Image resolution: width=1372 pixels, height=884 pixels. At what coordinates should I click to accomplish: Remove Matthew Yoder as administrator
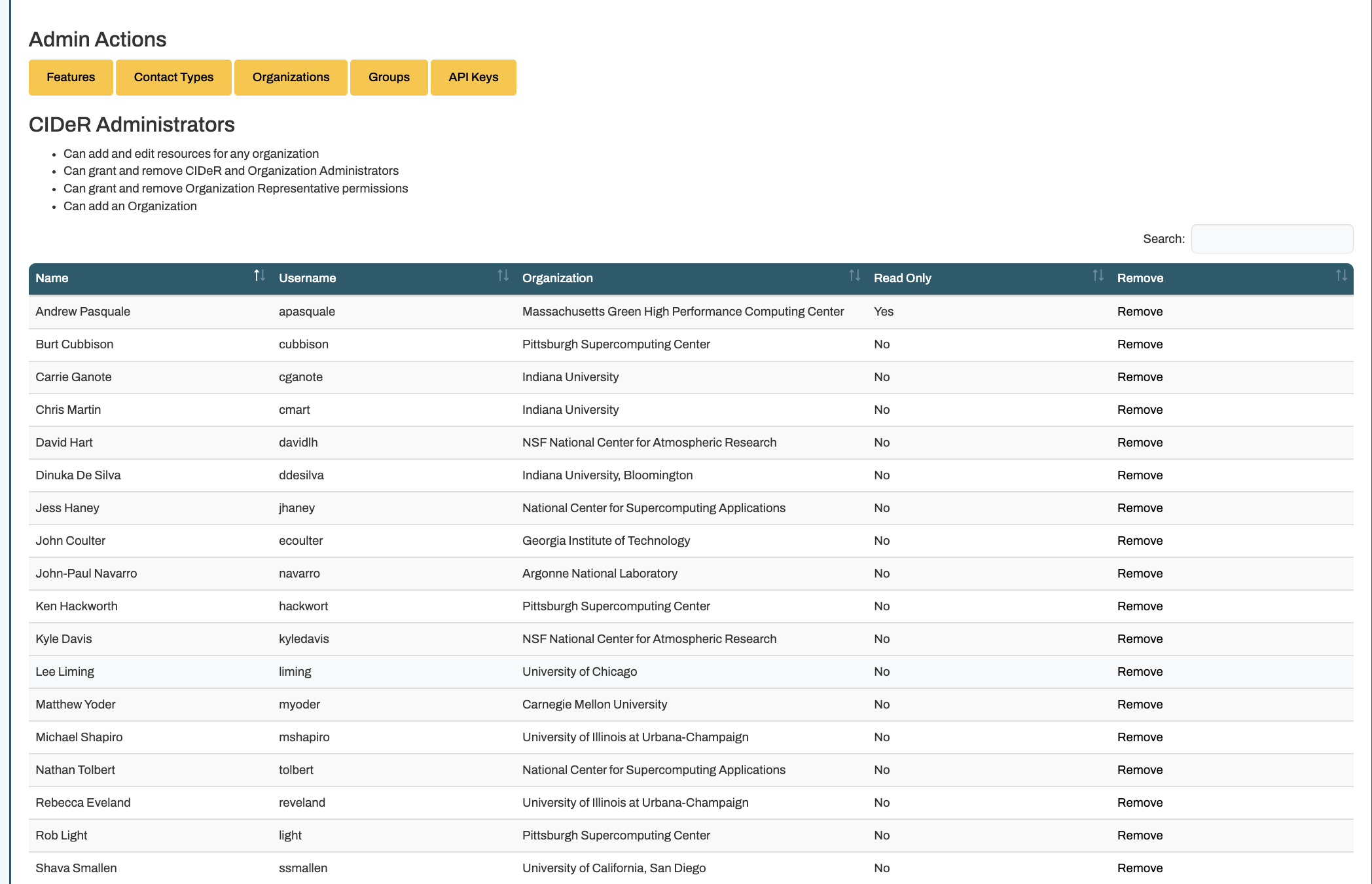tap(1140, 705)
